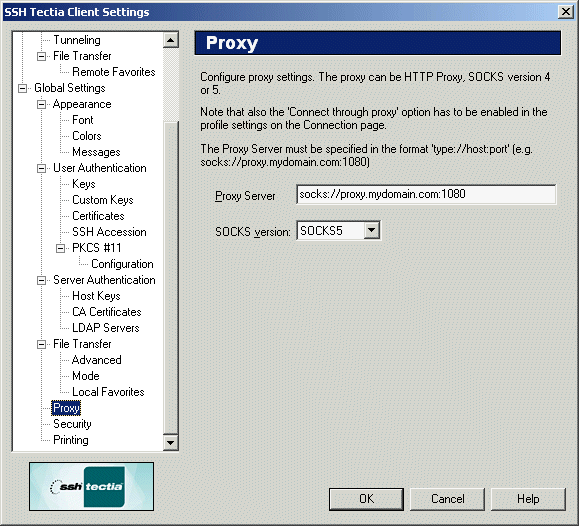
Task: Collapse the Appearance tree node
Action: click(42, 105)
